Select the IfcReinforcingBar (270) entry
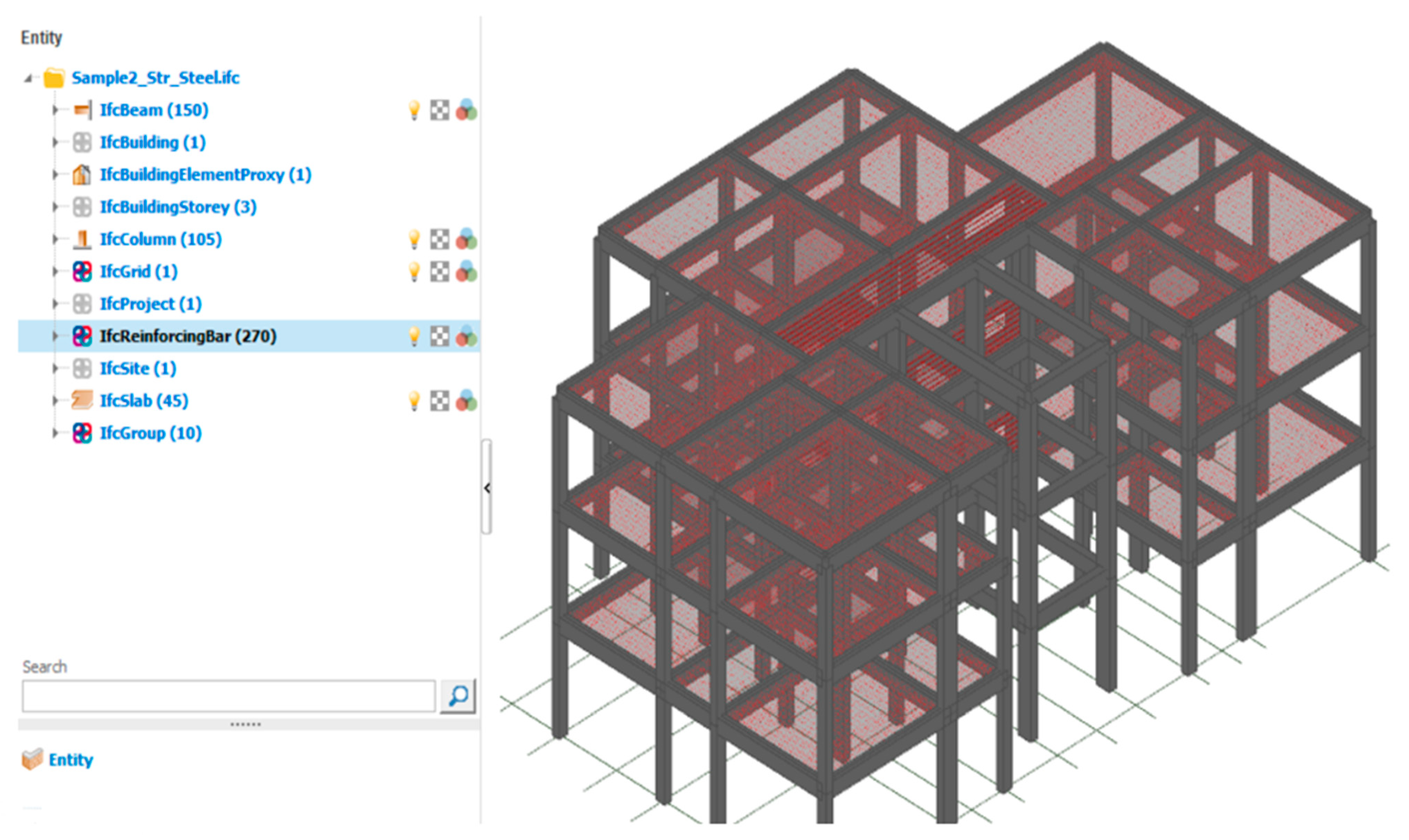The image size is (1409, 840). 188,336
